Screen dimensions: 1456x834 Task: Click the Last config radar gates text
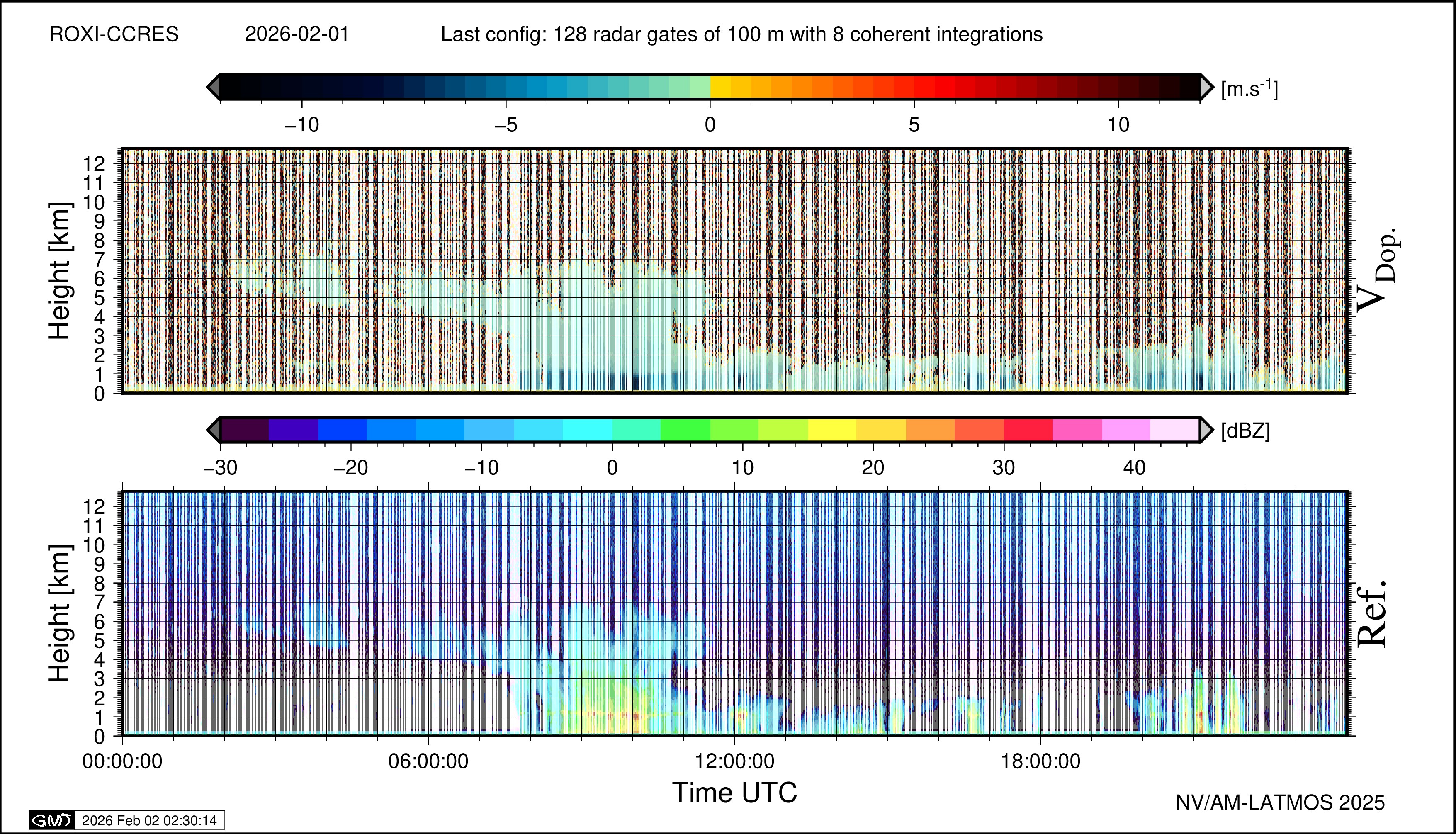coord(741,34)
